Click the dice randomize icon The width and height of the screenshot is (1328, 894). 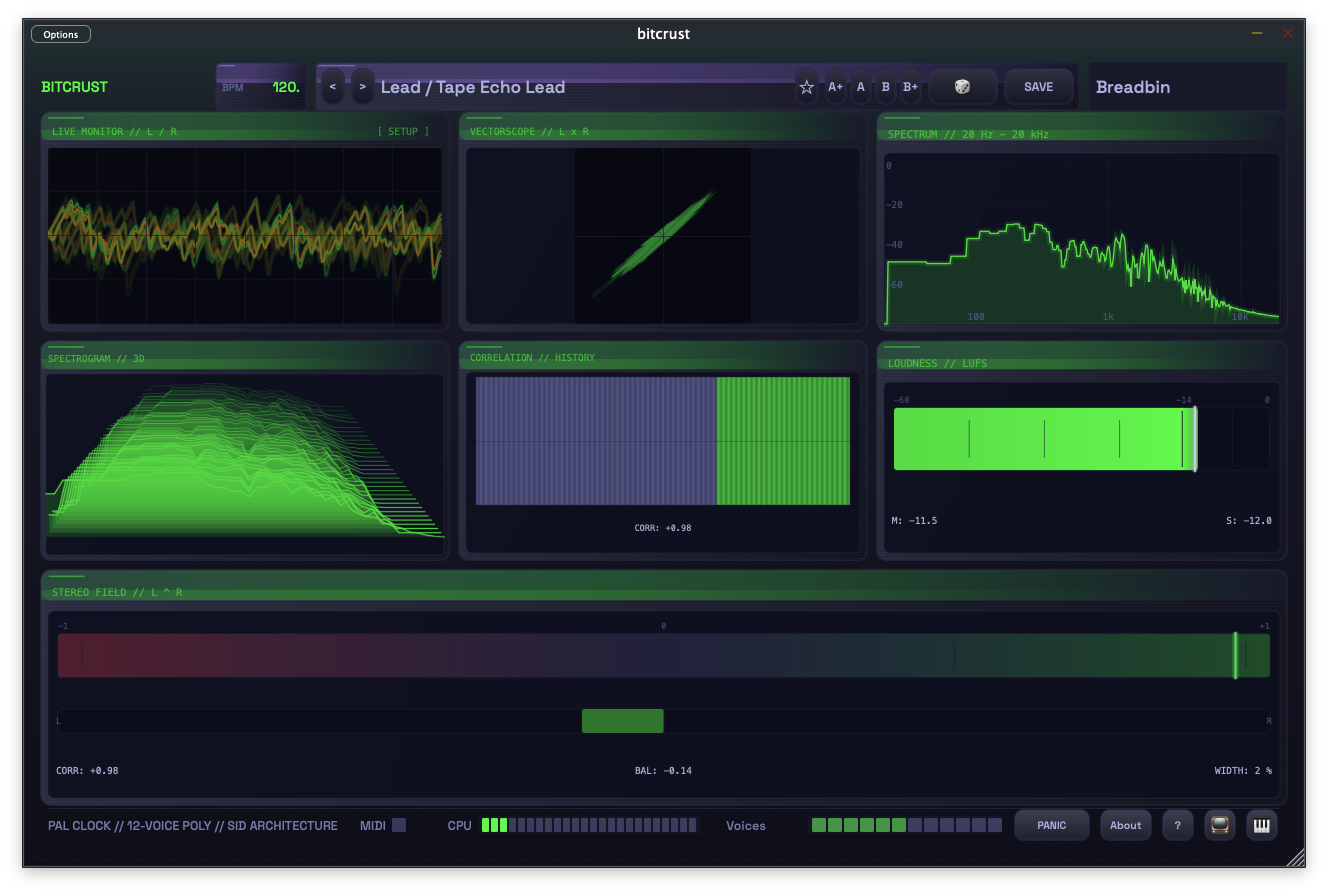pos(962,87)
